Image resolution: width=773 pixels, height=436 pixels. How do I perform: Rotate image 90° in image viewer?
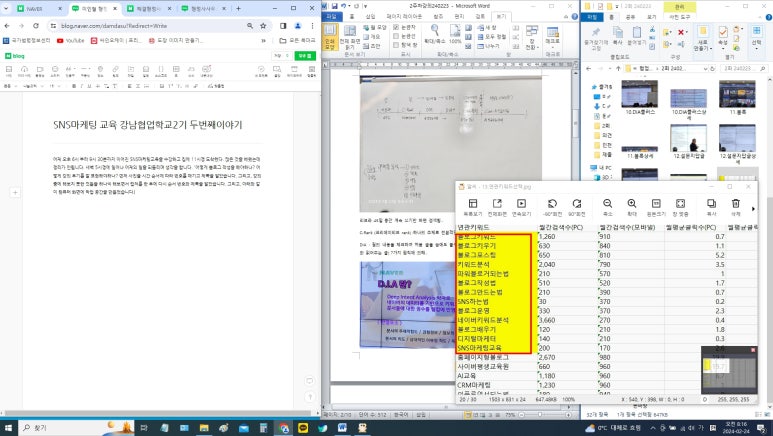click(x=577, y=207)
